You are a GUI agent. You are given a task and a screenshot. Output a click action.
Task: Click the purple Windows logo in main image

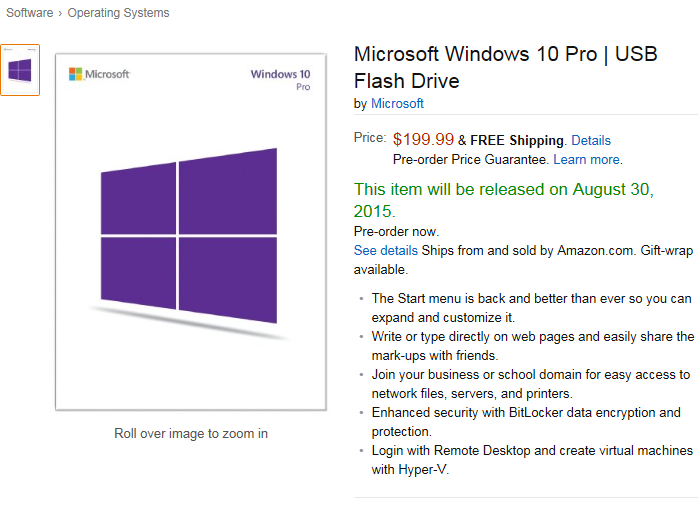189,235
